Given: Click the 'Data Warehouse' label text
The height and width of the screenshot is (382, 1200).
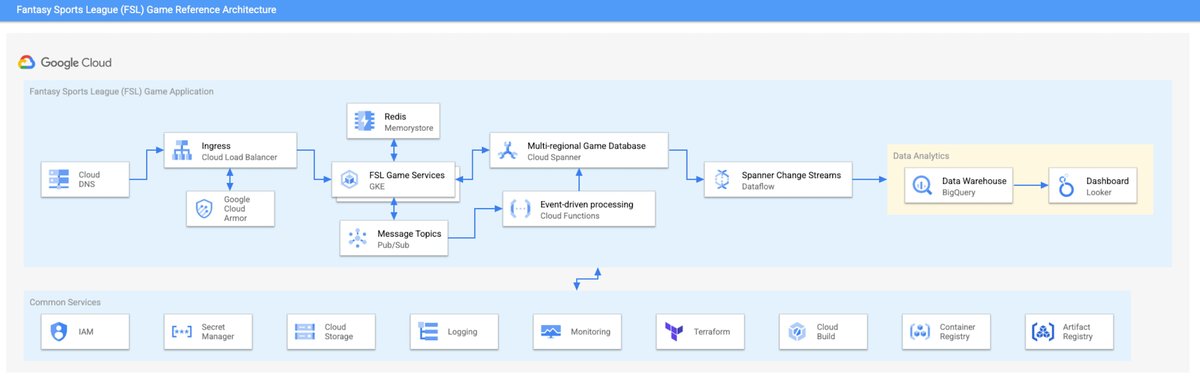Looking at the screenshot, I should click(x=974, y=181).
